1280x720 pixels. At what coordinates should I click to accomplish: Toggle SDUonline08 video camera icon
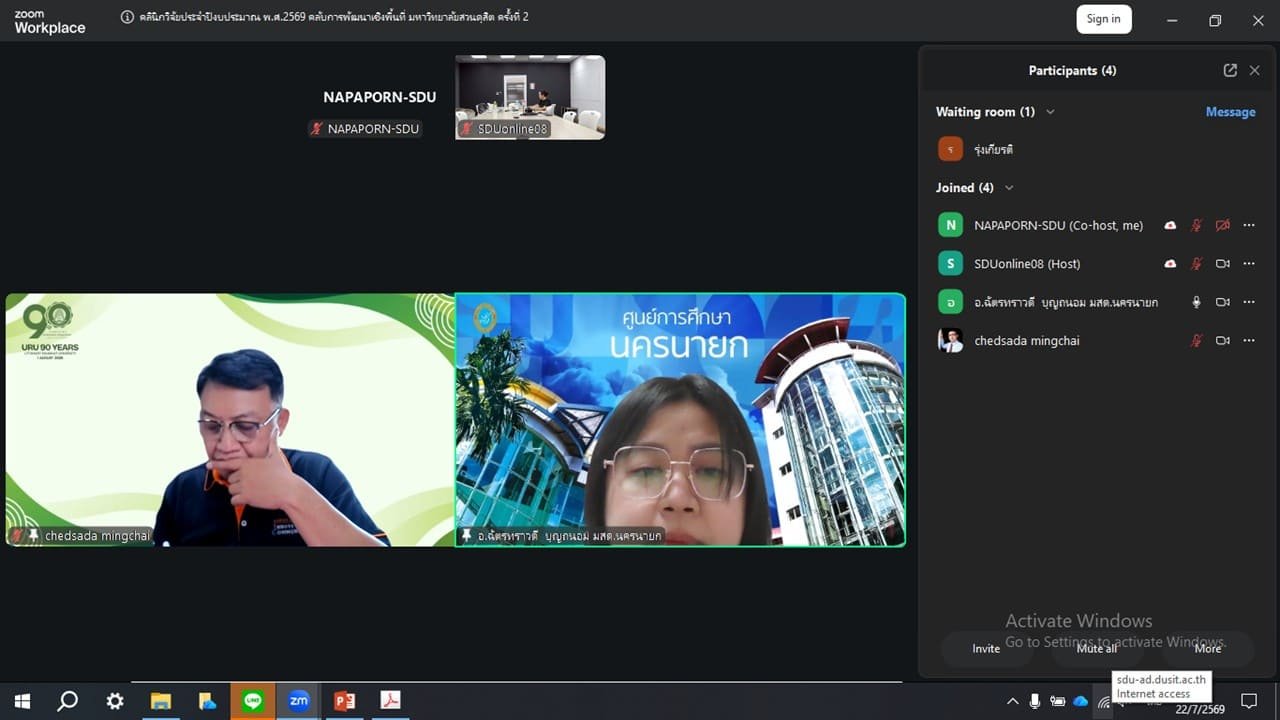click(1222, 264)
